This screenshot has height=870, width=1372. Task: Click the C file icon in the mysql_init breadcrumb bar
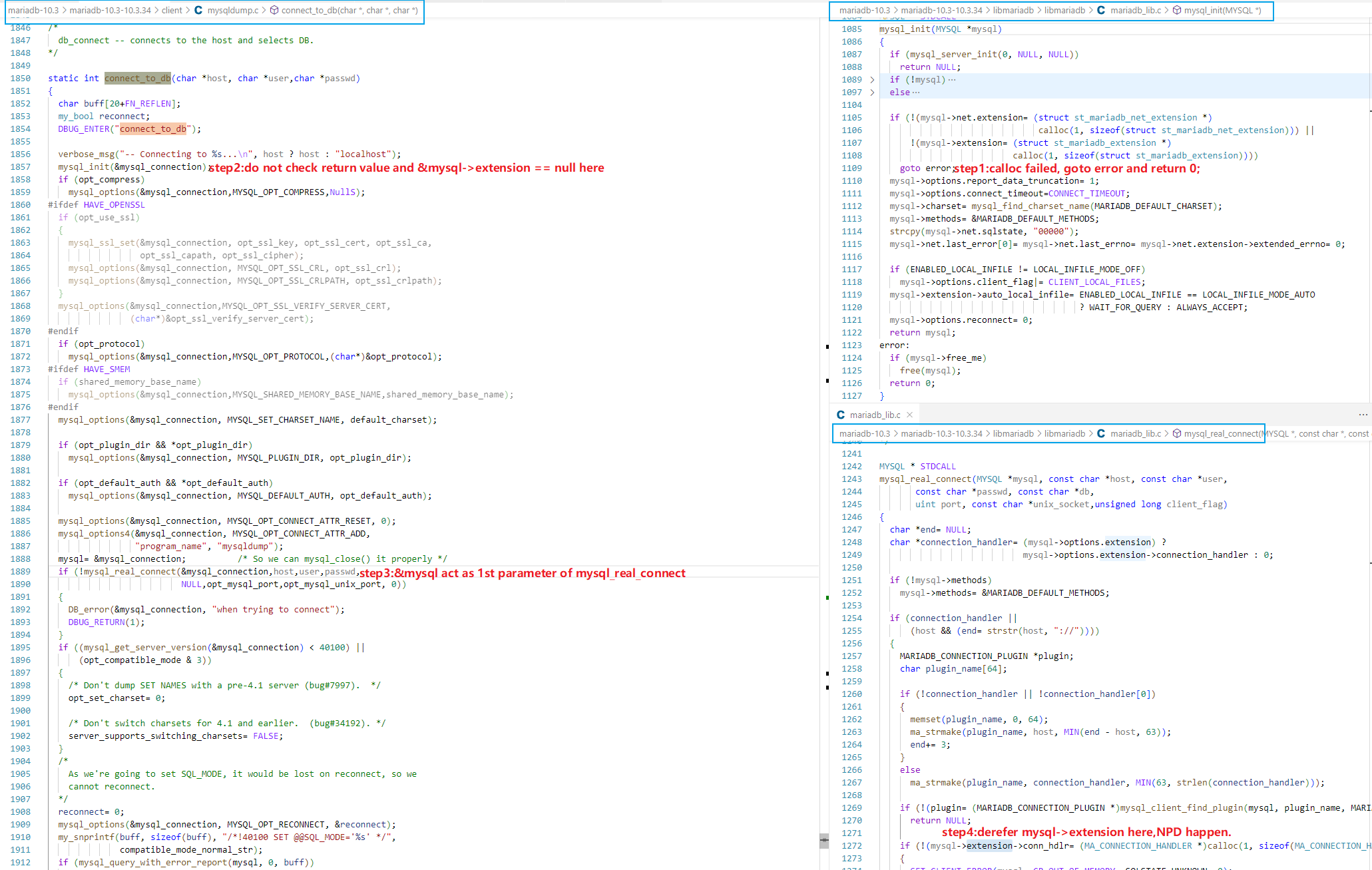pyautogui.click(x=1101, y=10)
